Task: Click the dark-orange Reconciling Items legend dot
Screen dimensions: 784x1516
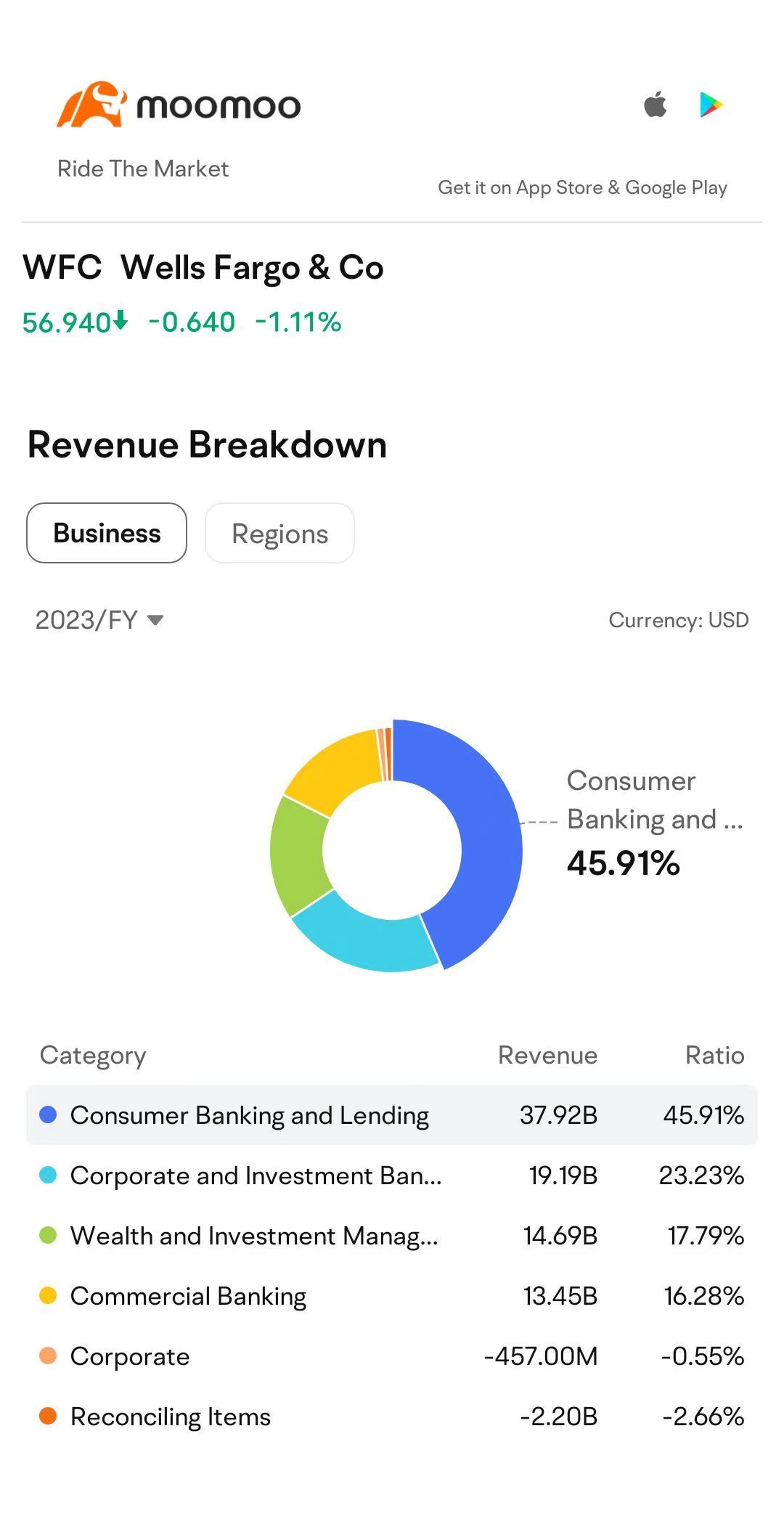Action: 48,1416
